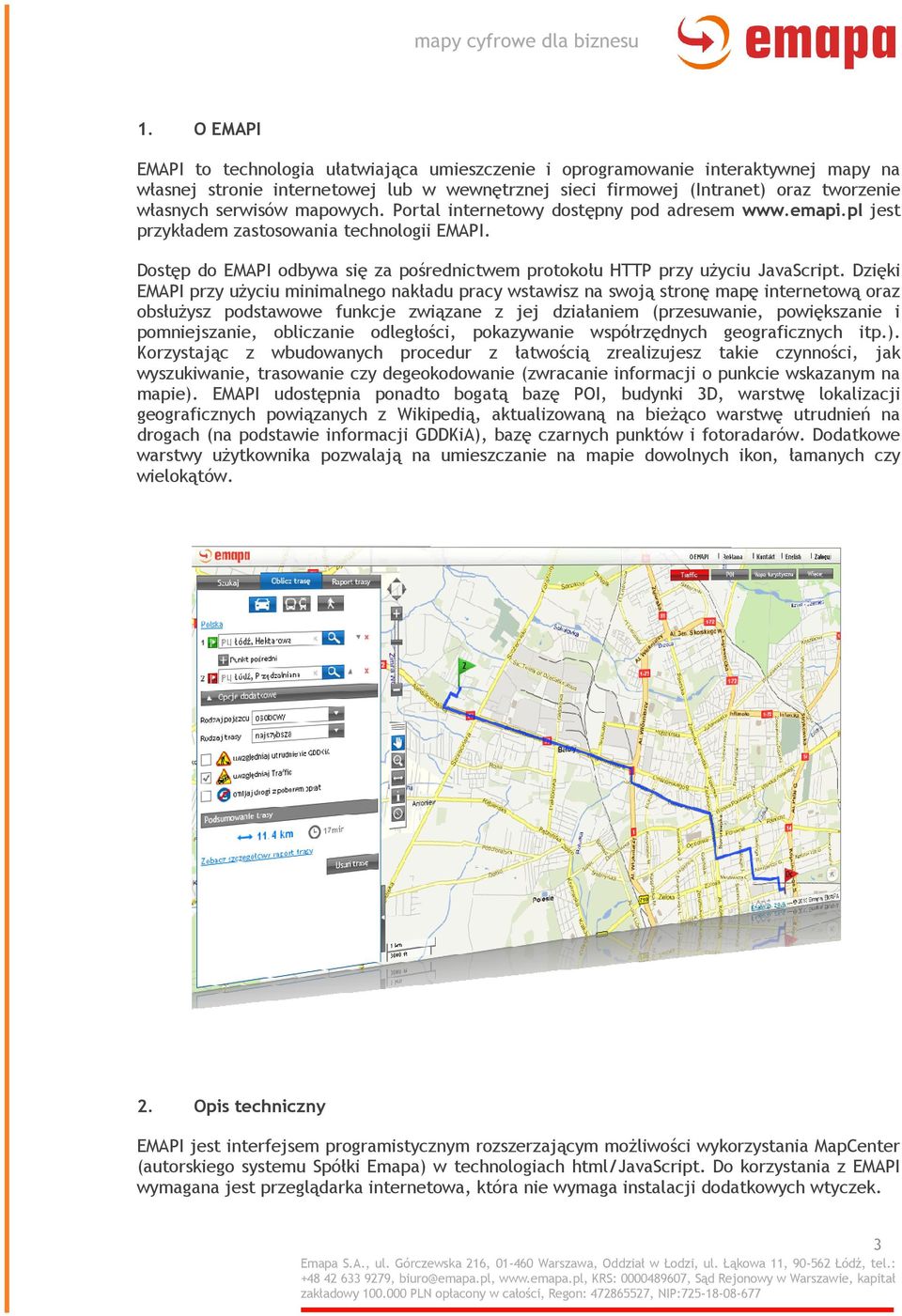Image resolution: width=902 pixels, height=1316 pixels.
Task: Open 'Kontakt' top link
Action: 766,557
